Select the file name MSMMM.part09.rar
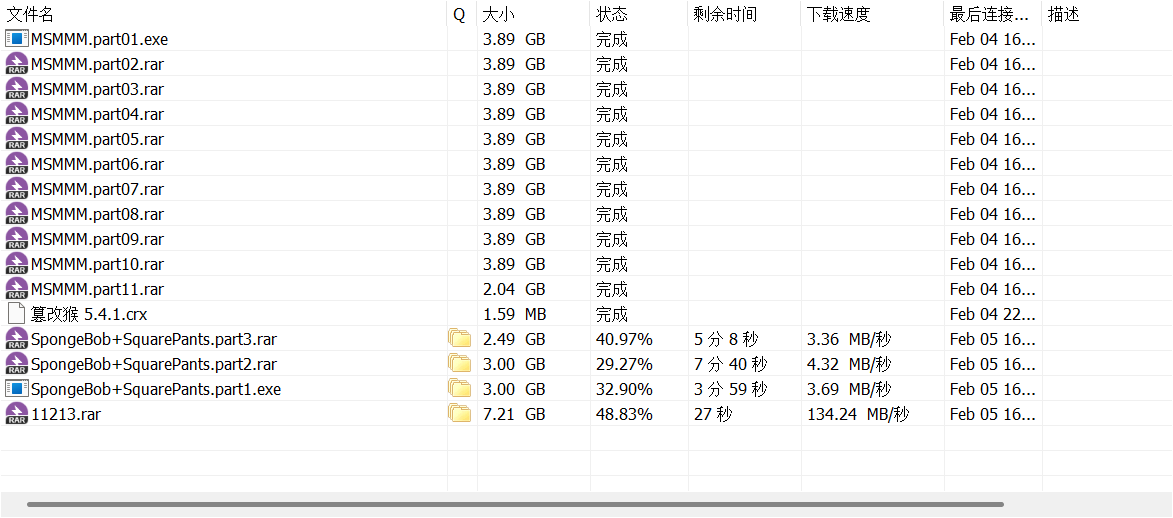The image size is (1173, 518). (x=97, y=239)
